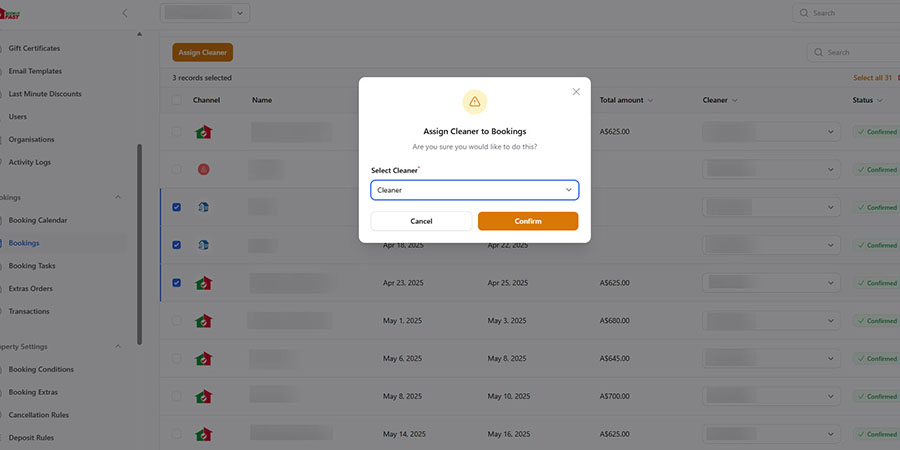Viewport: 900px width, 450px height.
Task: Click the Select all 31 link
Action: click(872, 78)
